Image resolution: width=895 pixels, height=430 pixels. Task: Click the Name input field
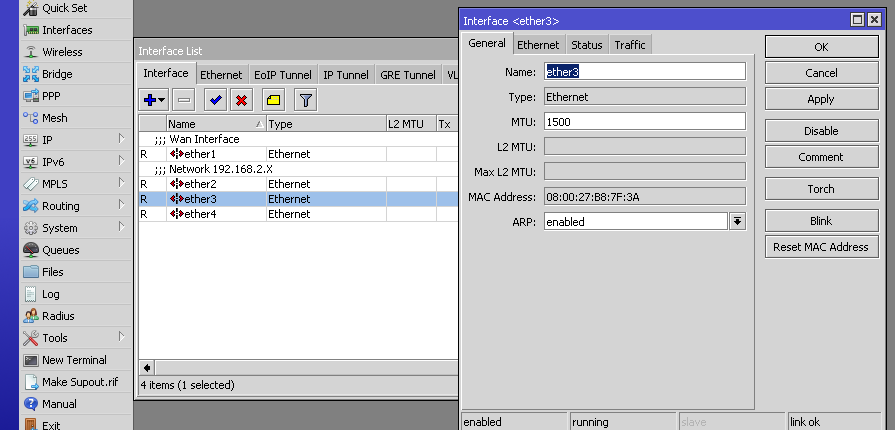coord(645,71)
